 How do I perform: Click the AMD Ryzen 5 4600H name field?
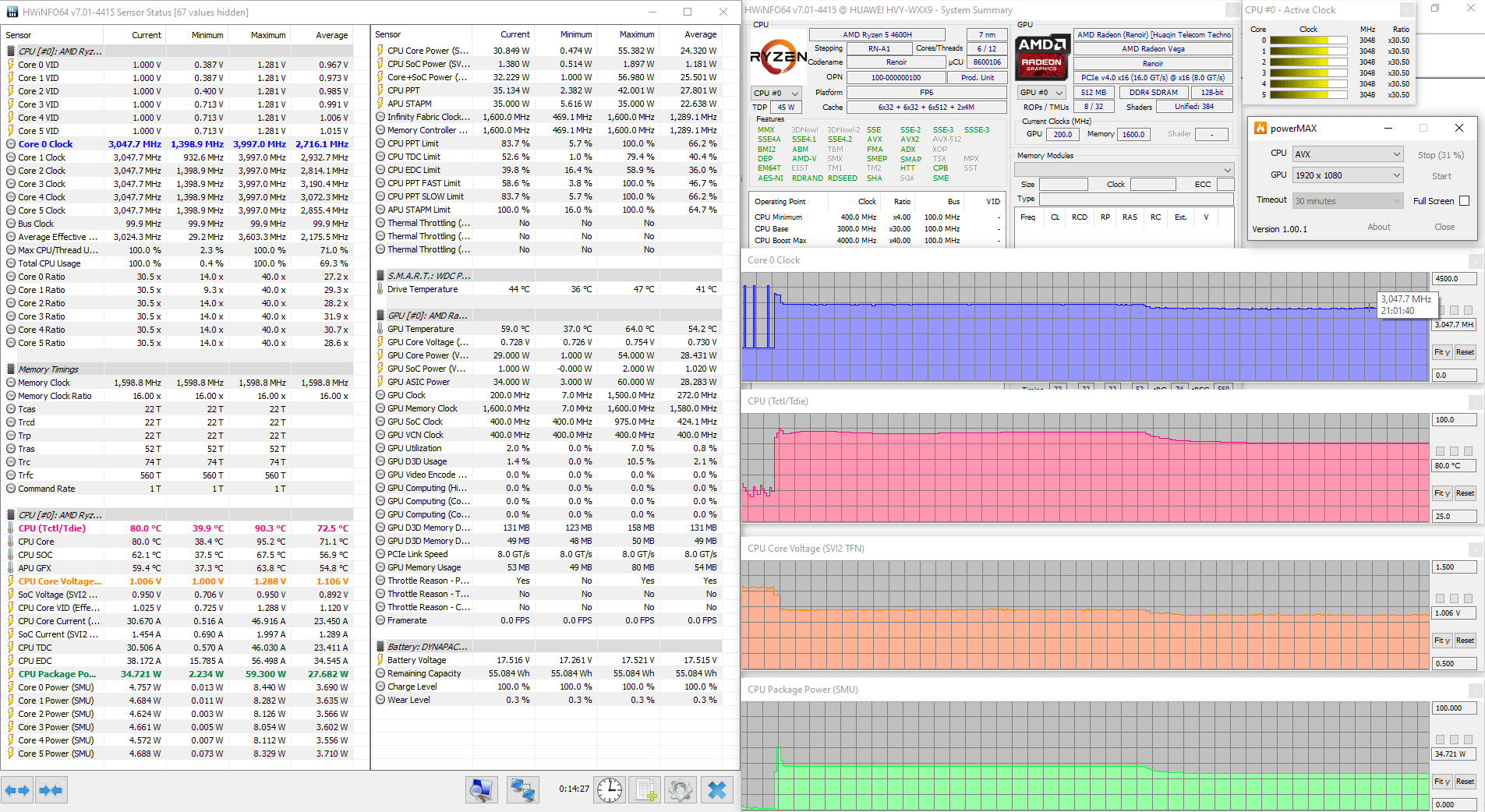(x=877, y=35)
